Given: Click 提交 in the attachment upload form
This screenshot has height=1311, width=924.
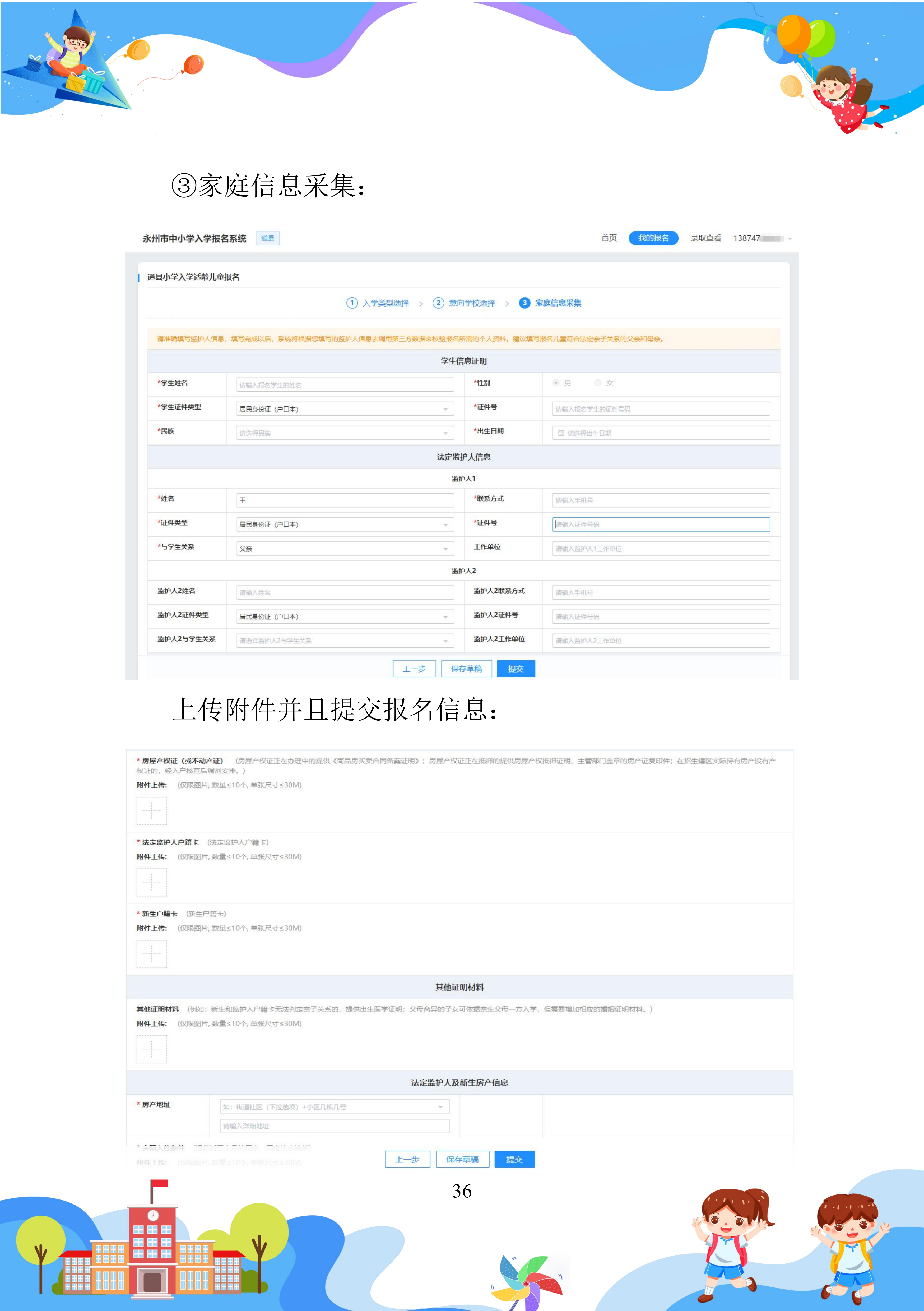Looking at the screenshot, I should click(x=514, y=1159).
